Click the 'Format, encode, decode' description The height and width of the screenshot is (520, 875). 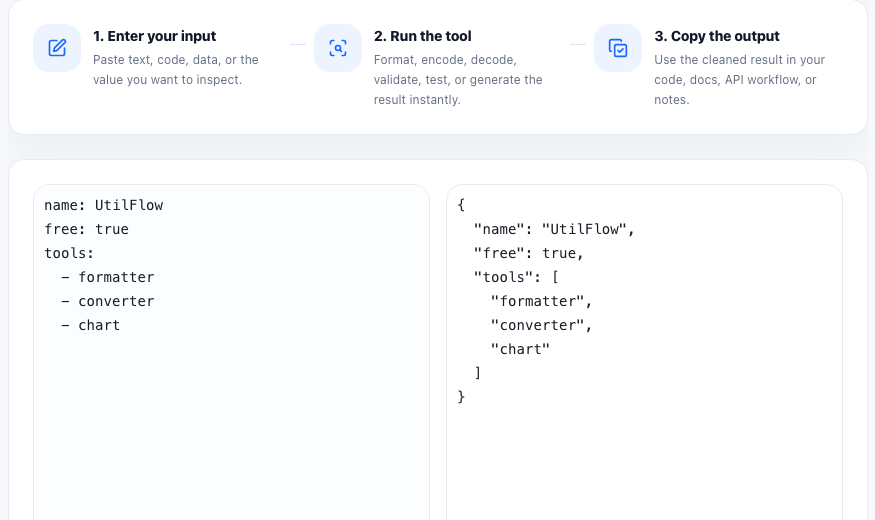pos(458,80)
